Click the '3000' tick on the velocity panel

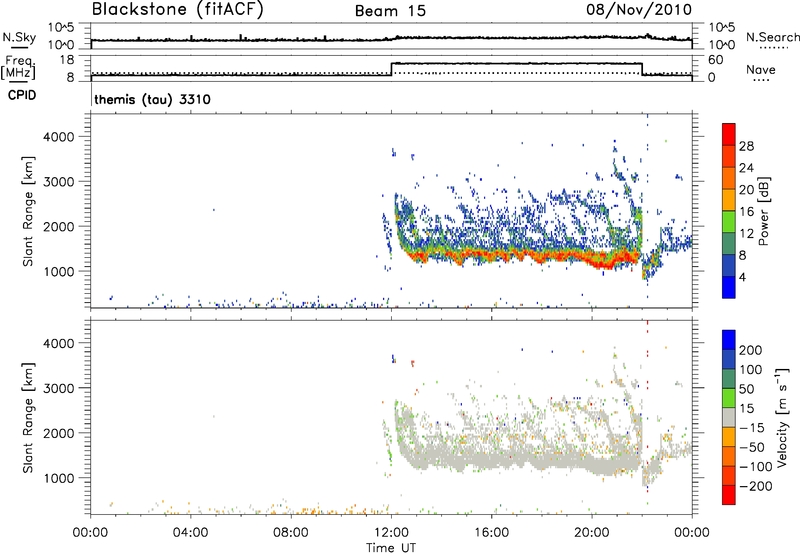pyautogui.click(x=58, y=388)
